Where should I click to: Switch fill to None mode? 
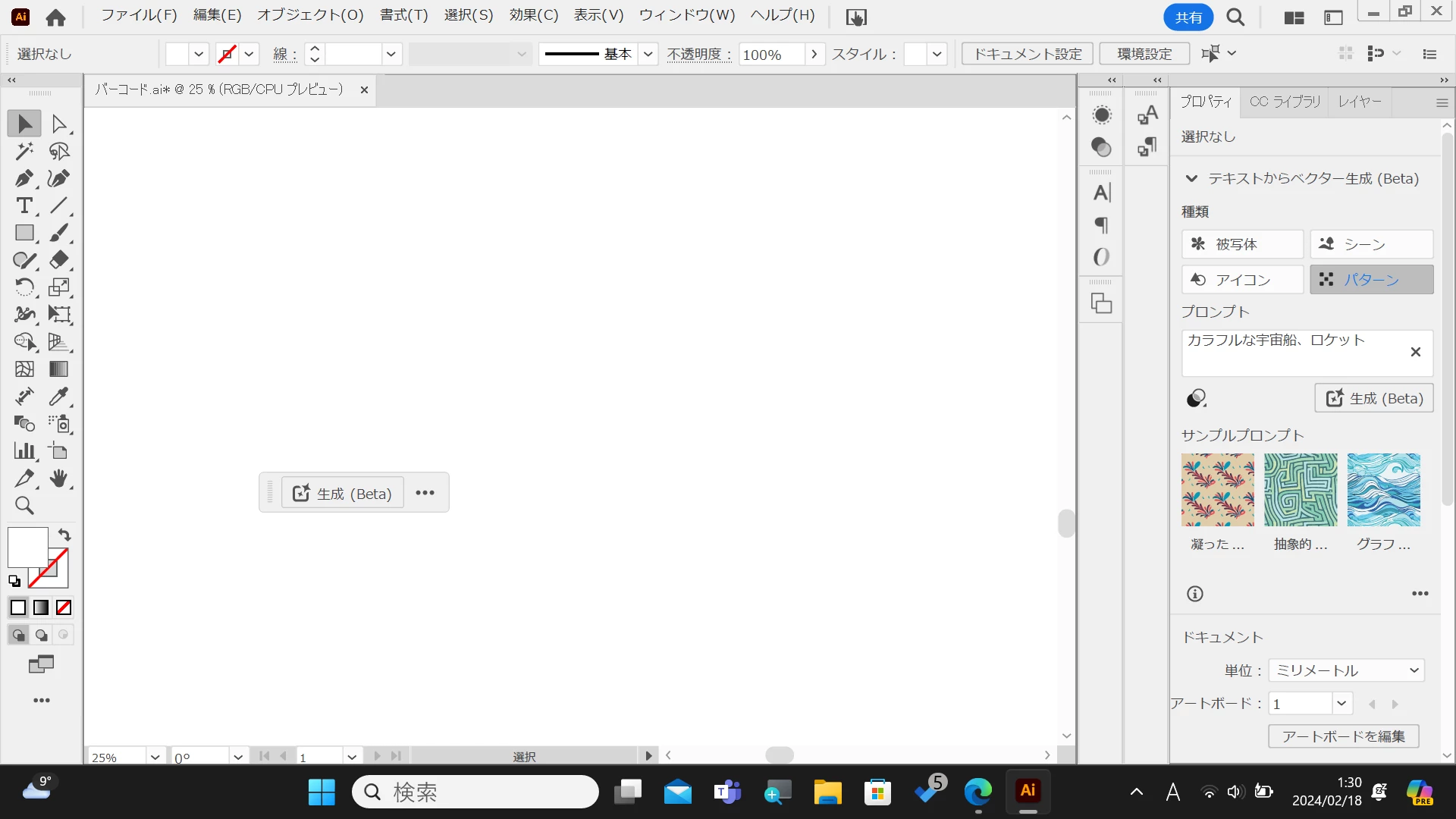click(x=64, y=607)
